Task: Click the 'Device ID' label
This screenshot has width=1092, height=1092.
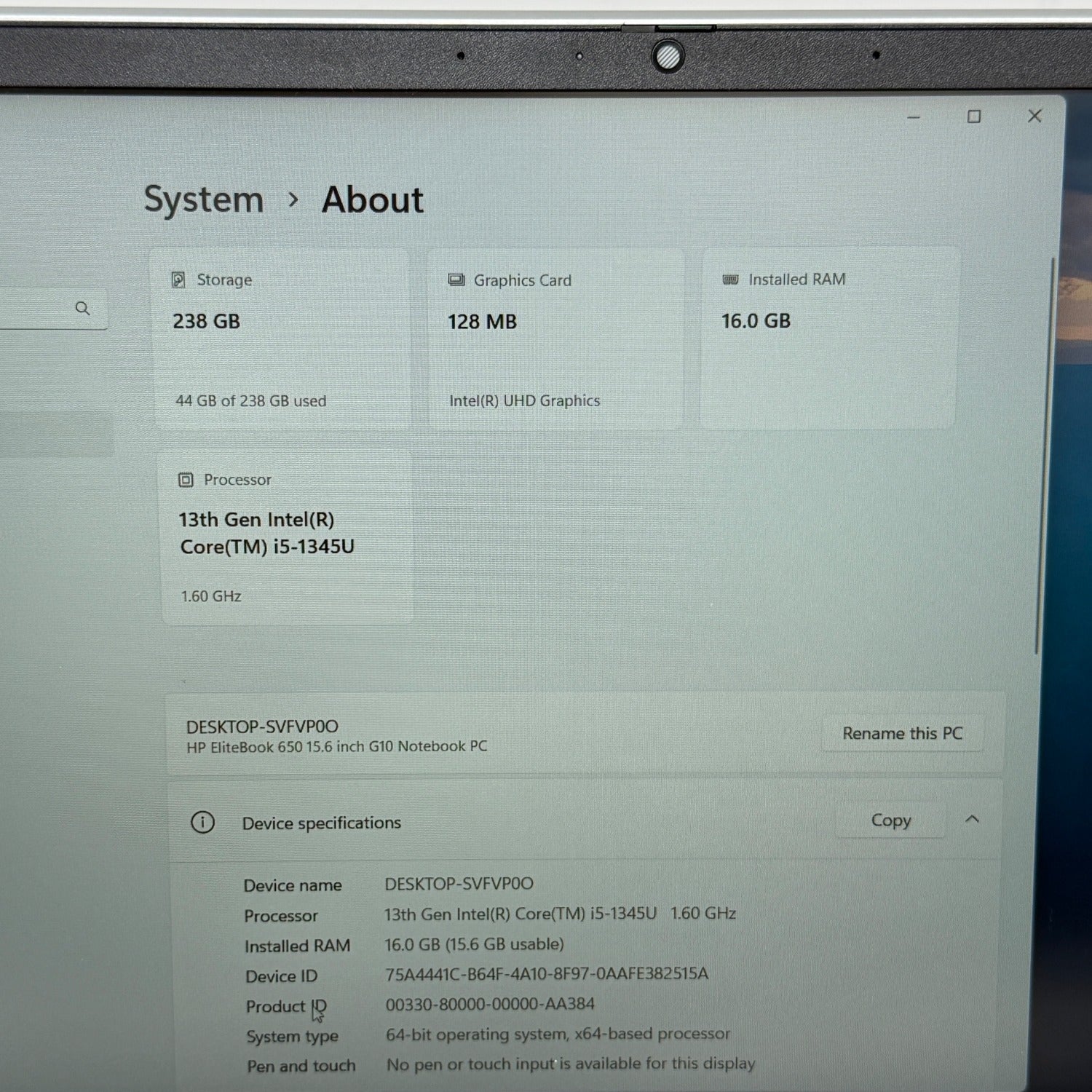Action: pos(282,976)
